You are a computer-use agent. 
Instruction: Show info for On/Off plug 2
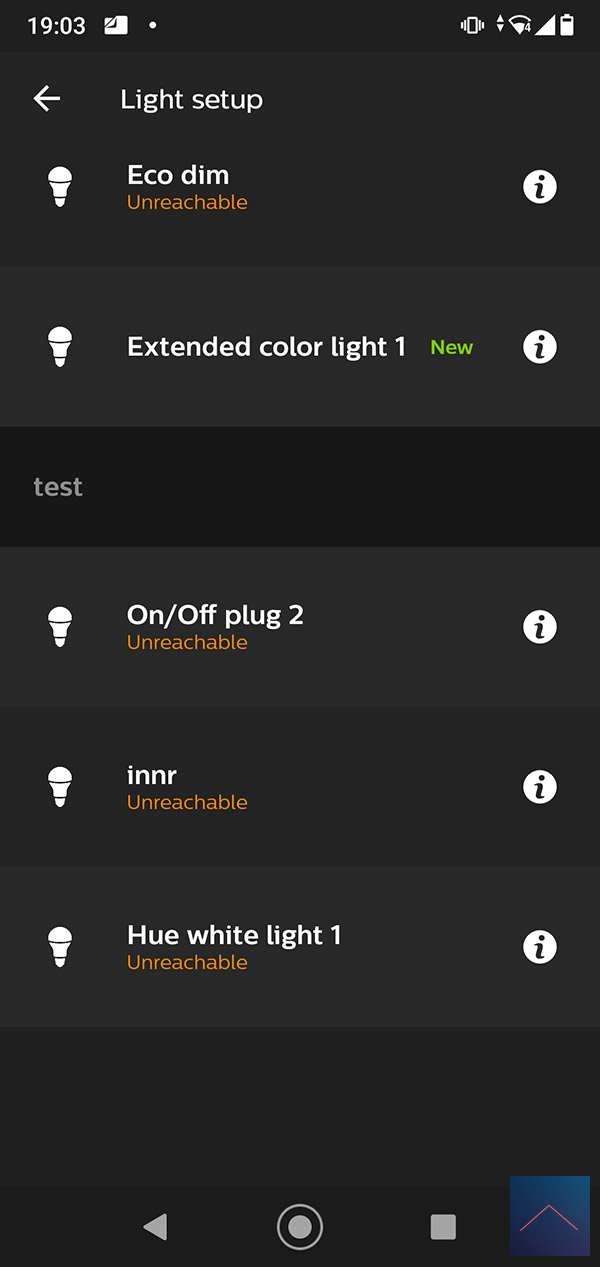pos(540,627)
